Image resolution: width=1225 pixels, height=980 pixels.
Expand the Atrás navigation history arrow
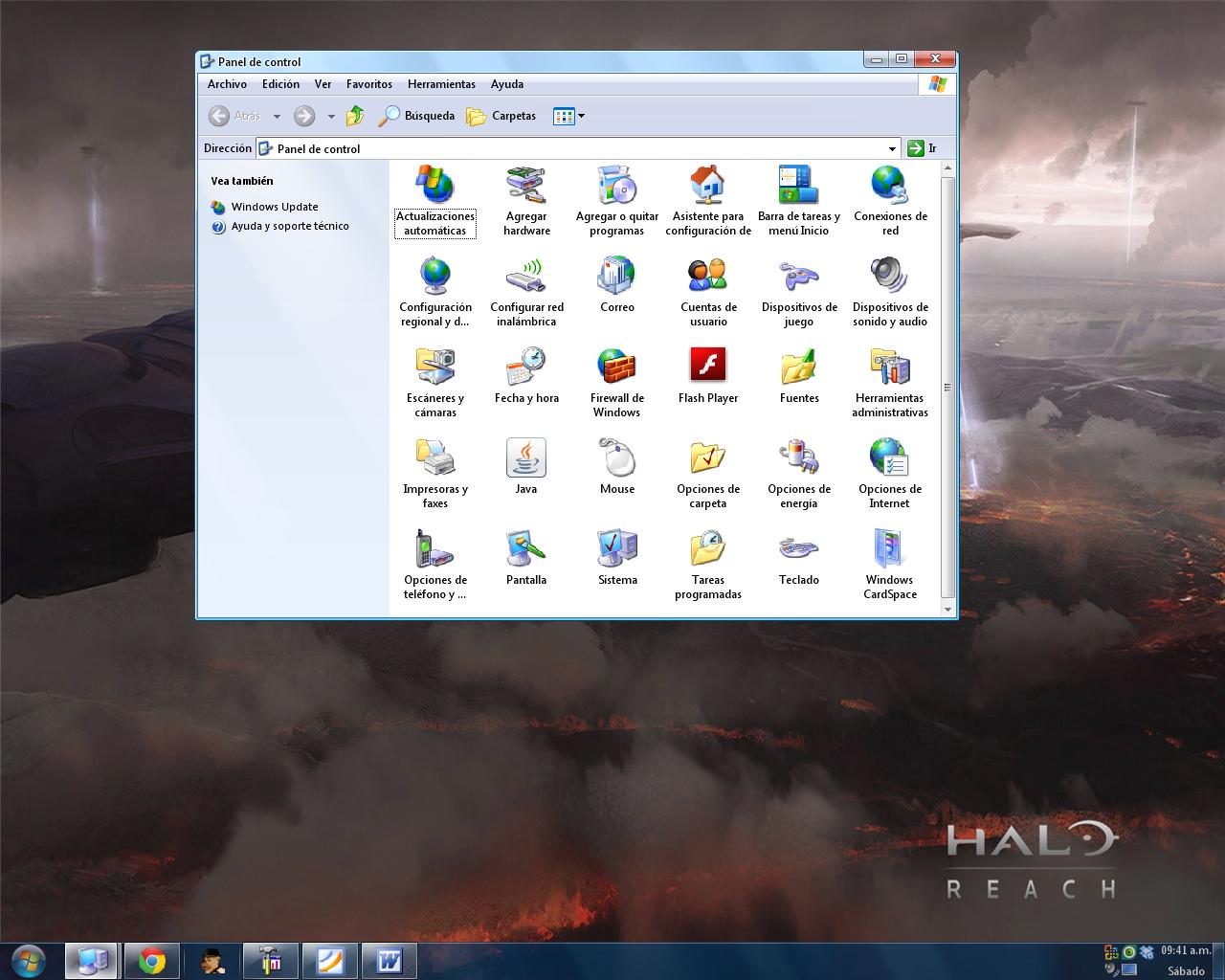[x=276, y=116]
